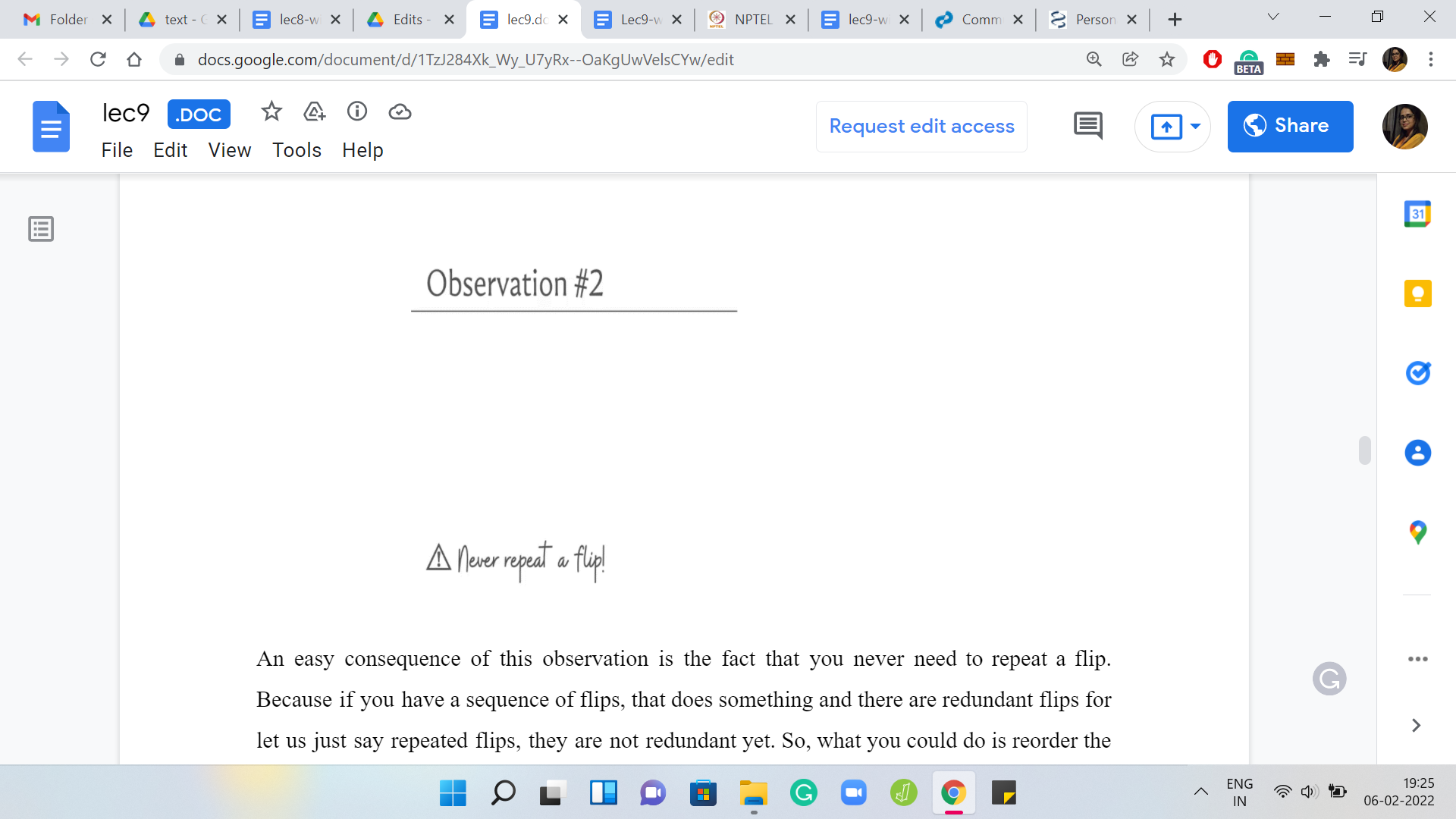Open Contacts side panel

click(x=1417, y=453)
